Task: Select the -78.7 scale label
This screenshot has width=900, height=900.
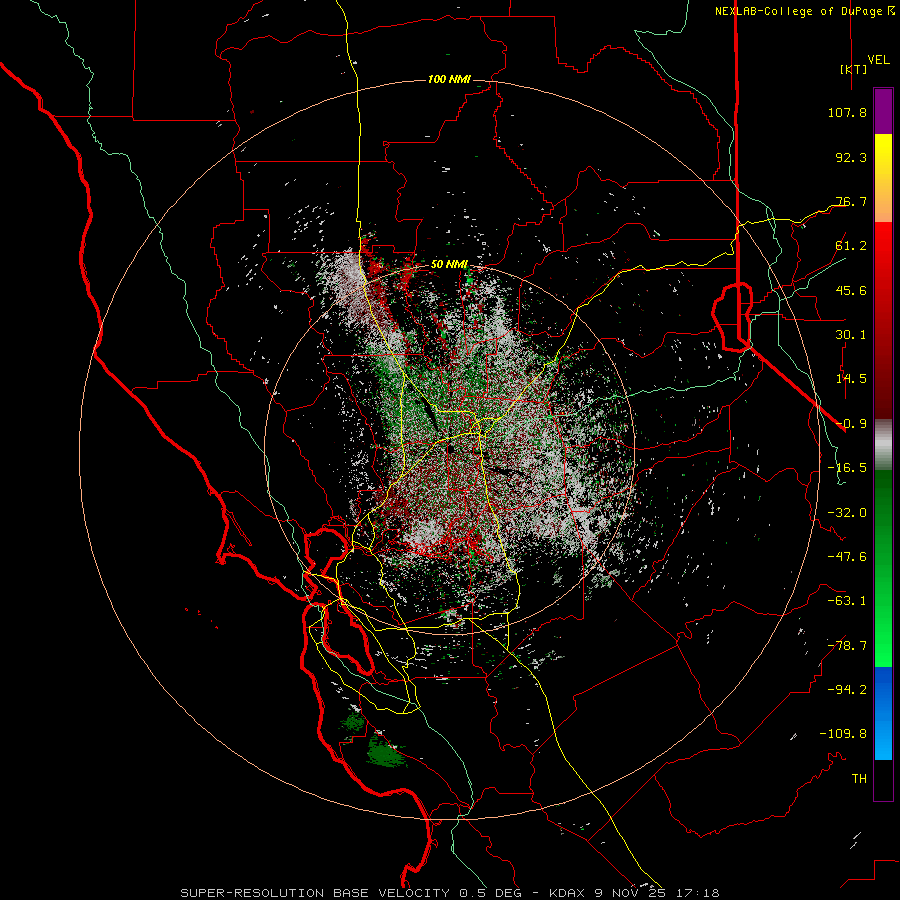Action: [x=847, y=646]
